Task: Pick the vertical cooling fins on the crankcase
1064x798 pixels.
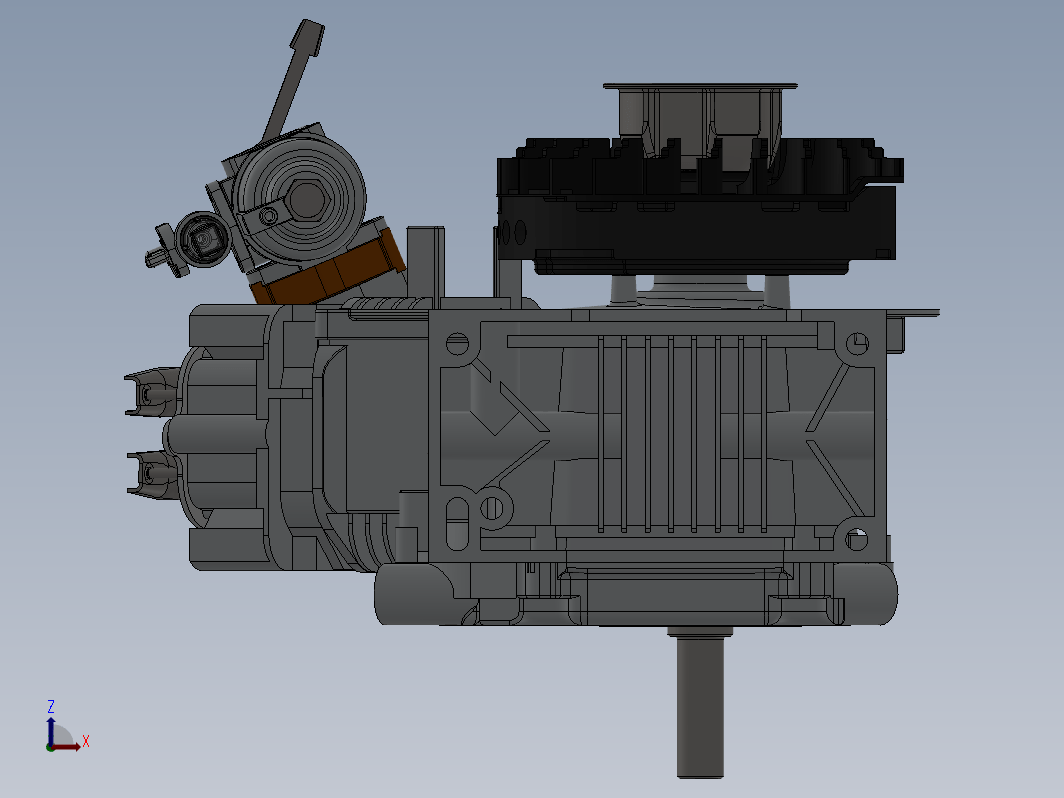Action: tap(682, 434)
